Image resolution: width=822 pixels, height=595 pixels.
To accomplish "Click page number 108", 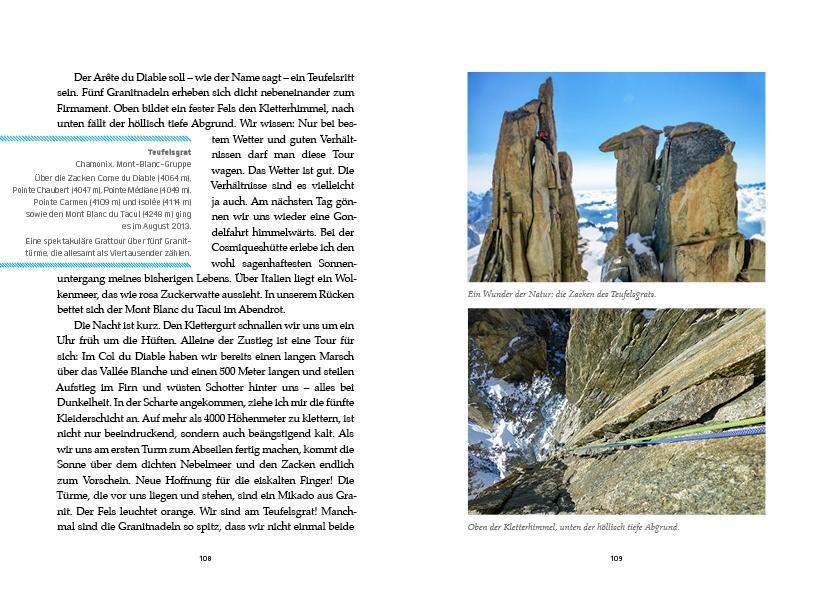I will point(205,558).
